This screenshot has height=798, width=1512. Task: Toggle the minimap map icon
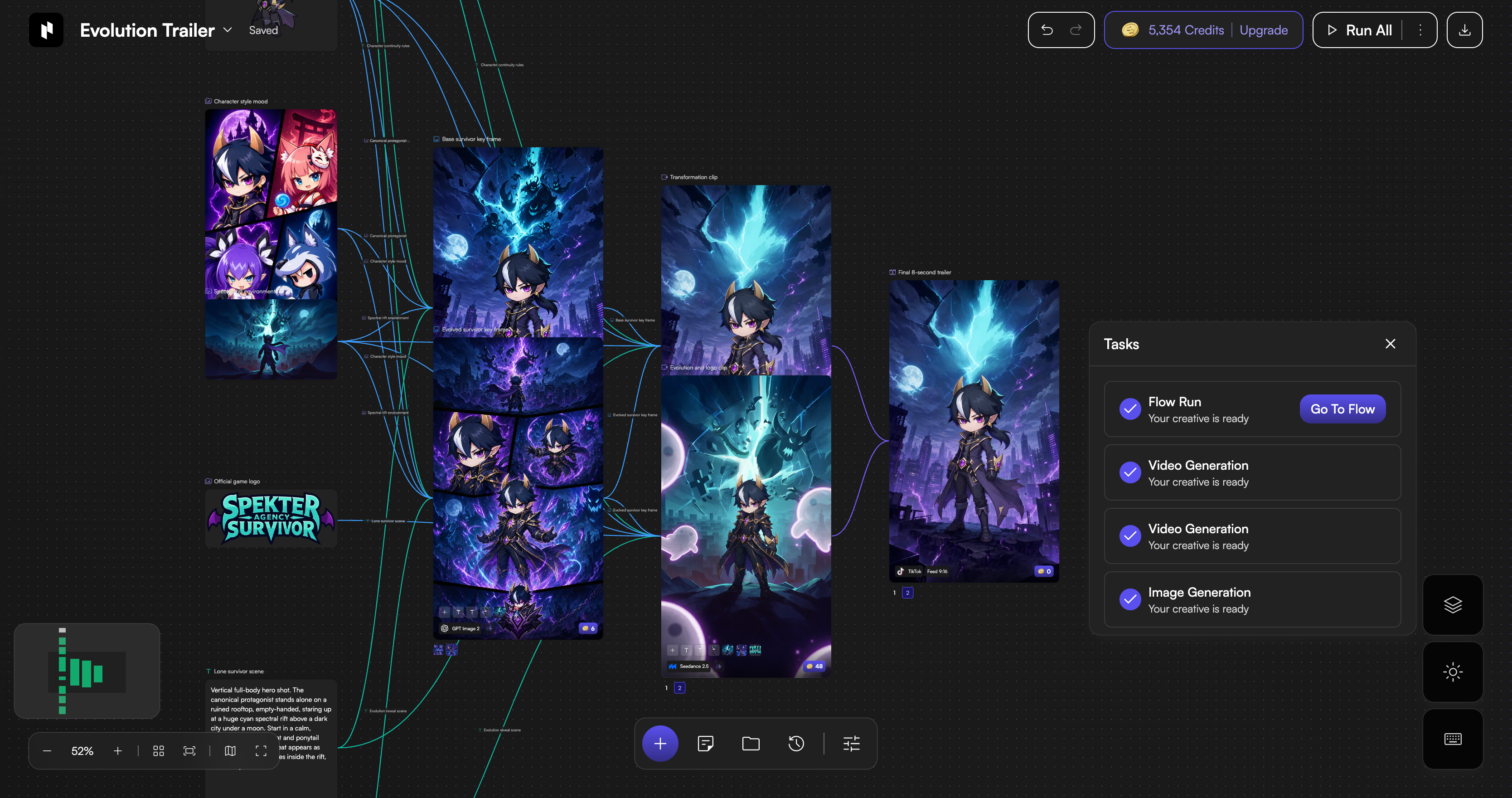coord(230,751)
